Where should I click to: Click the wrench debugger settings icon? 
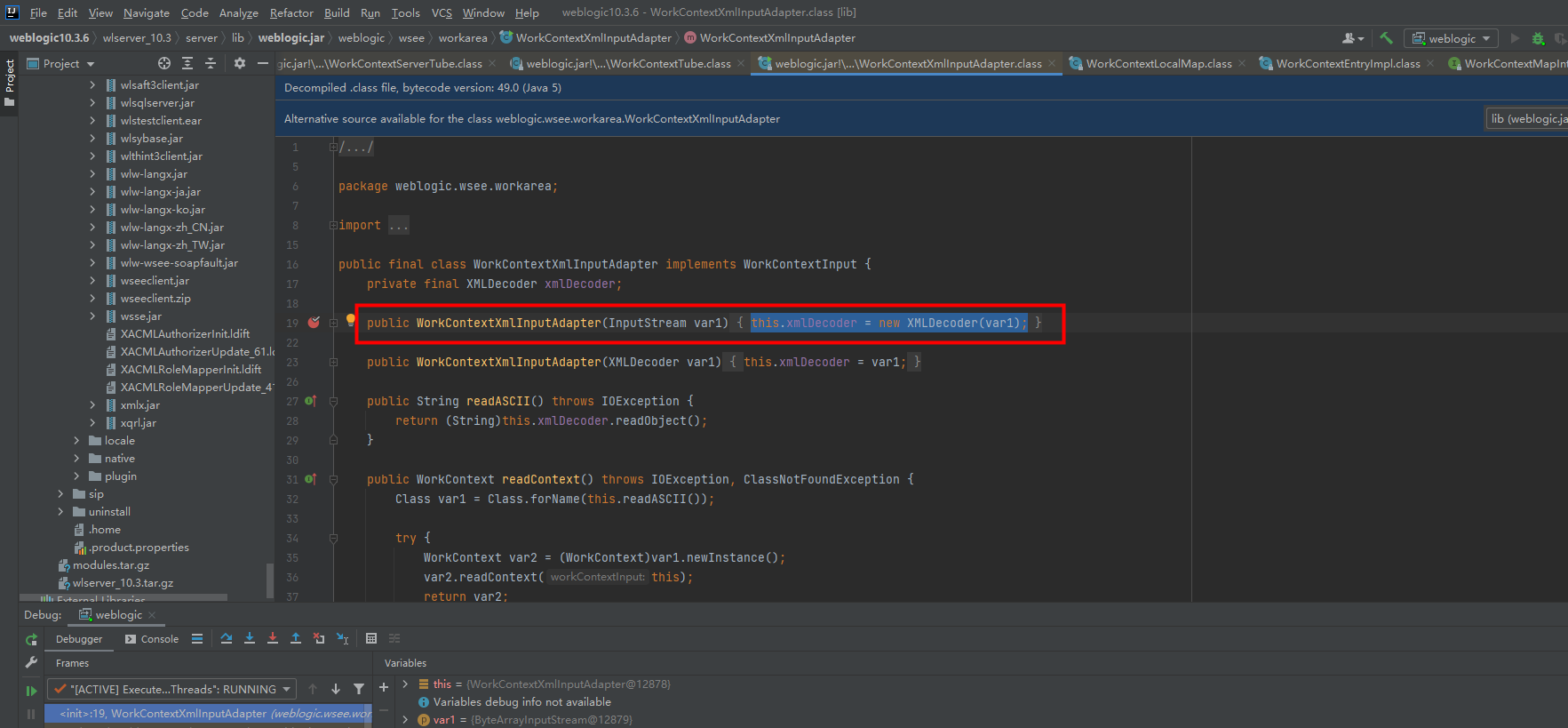31,663
